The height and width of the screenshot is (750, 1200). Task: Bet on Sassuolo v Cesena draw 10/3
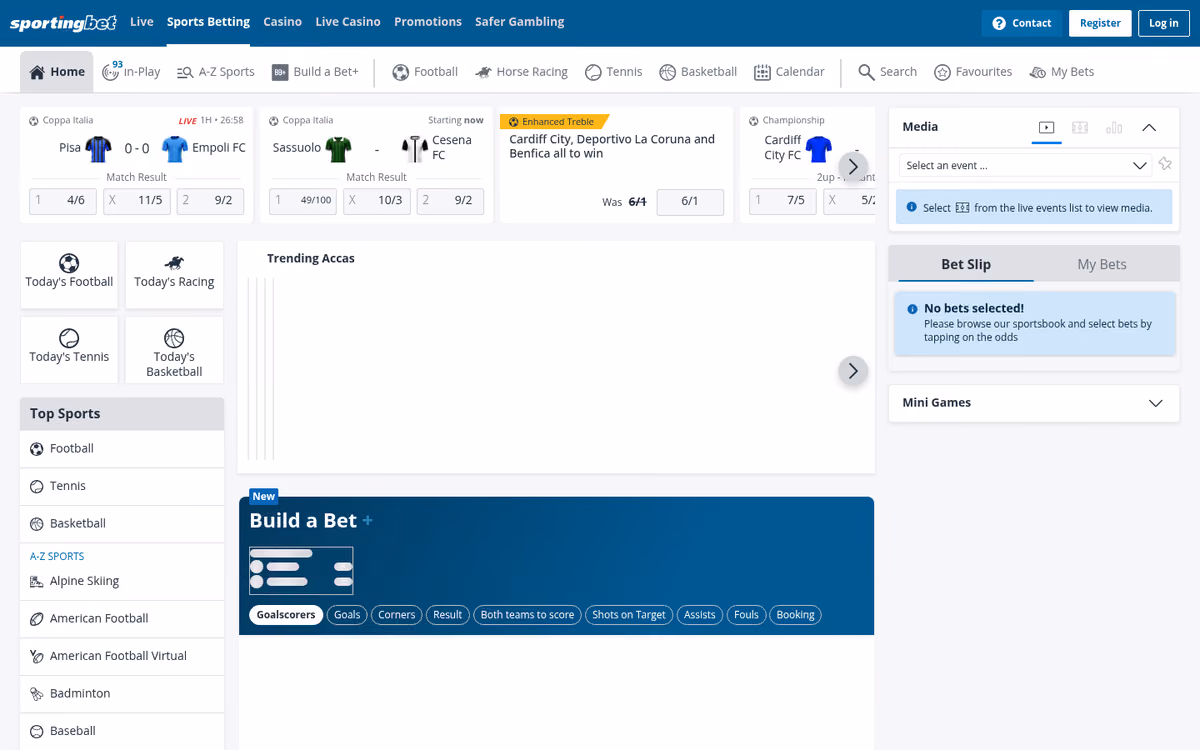[377, 201]
